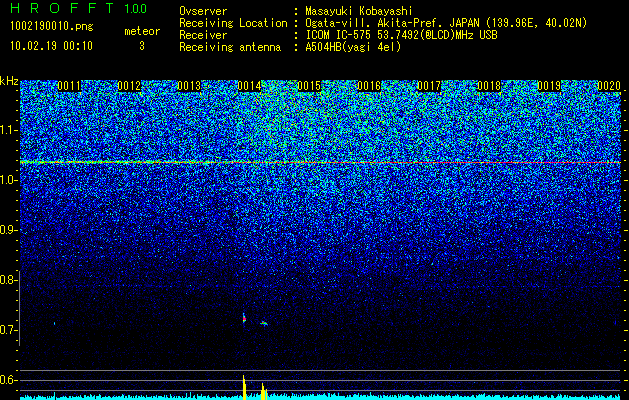Image resolution: width=629 pixels, height=400 pixels.
Task: Click the 0.8 frequency axis label
Action: (8, 280)
